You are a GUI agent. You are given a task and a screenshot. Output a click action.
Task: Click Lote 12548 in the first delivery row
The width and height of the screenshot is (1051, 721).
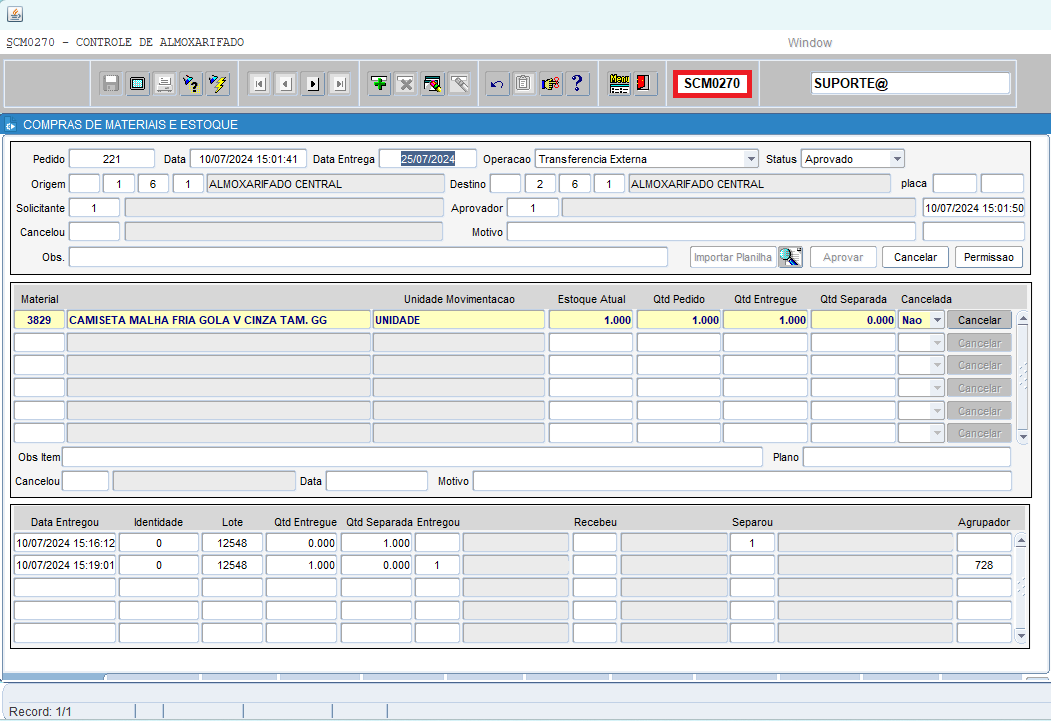tap(232, 543)
